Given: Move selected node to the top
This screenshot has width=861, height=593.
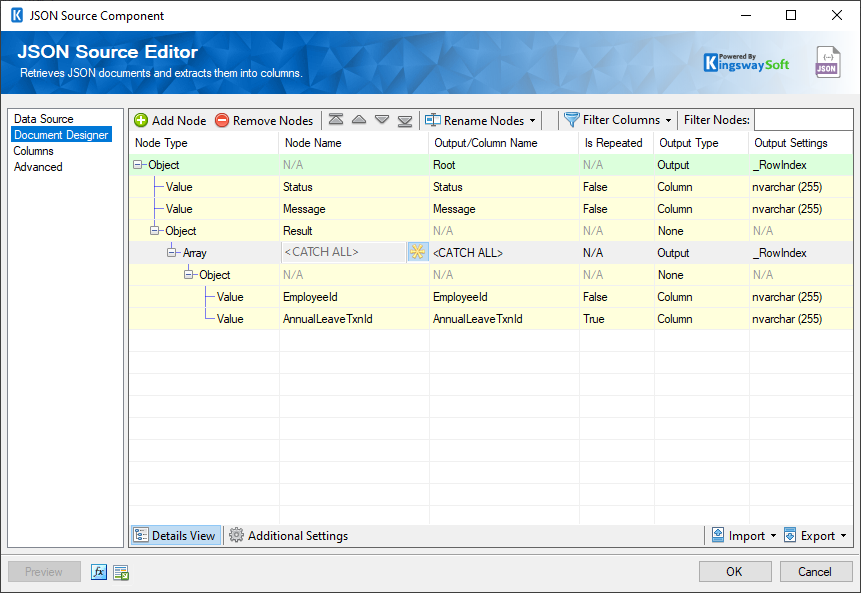Looking at the screenshot, I should point(336,120).
